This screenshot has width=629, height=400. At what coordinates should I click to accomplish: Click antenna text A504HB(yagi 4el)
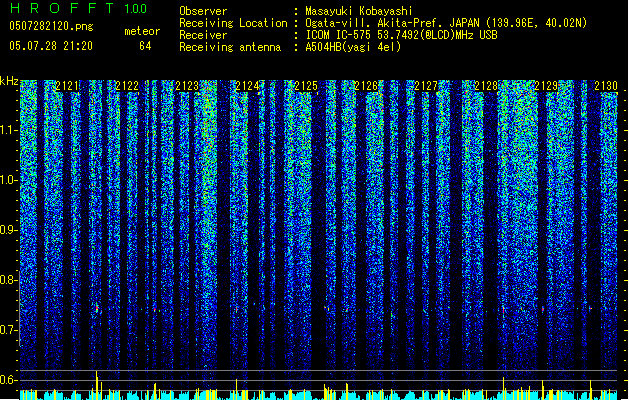(x=353, y=47)
